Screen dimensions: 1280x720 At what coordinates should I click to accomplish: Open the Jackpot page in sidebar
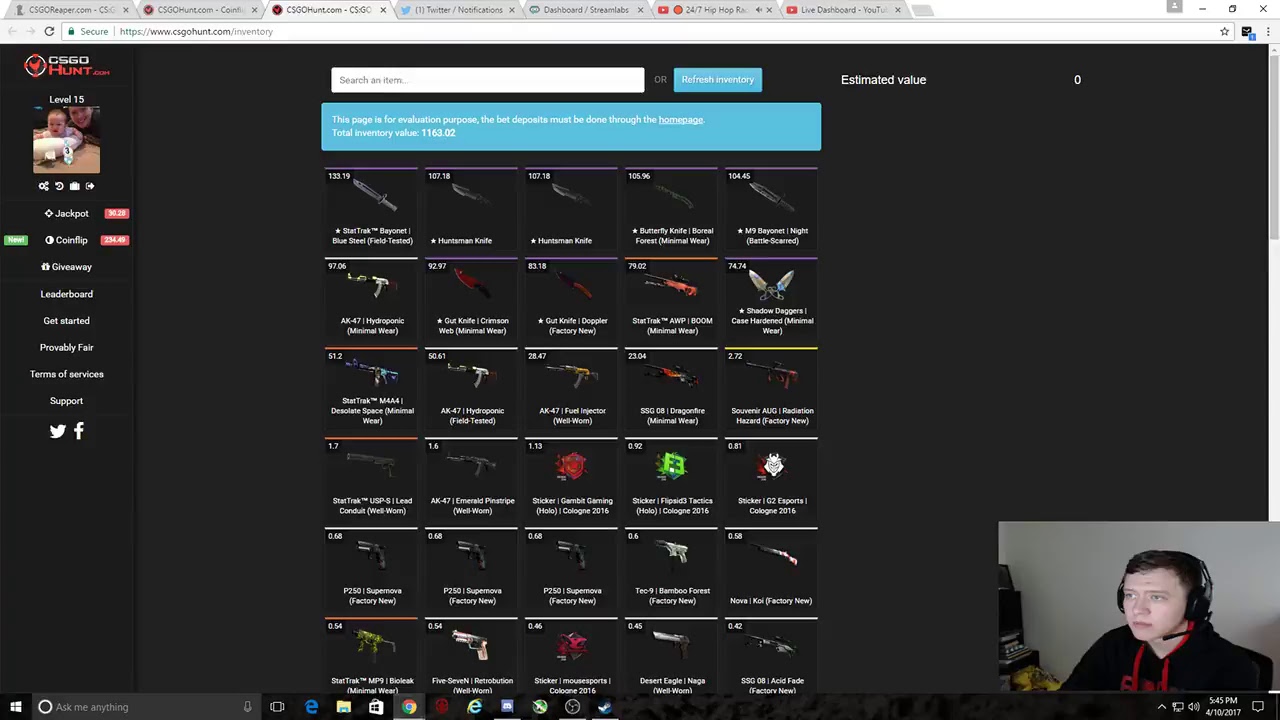(x=66, y=213)
